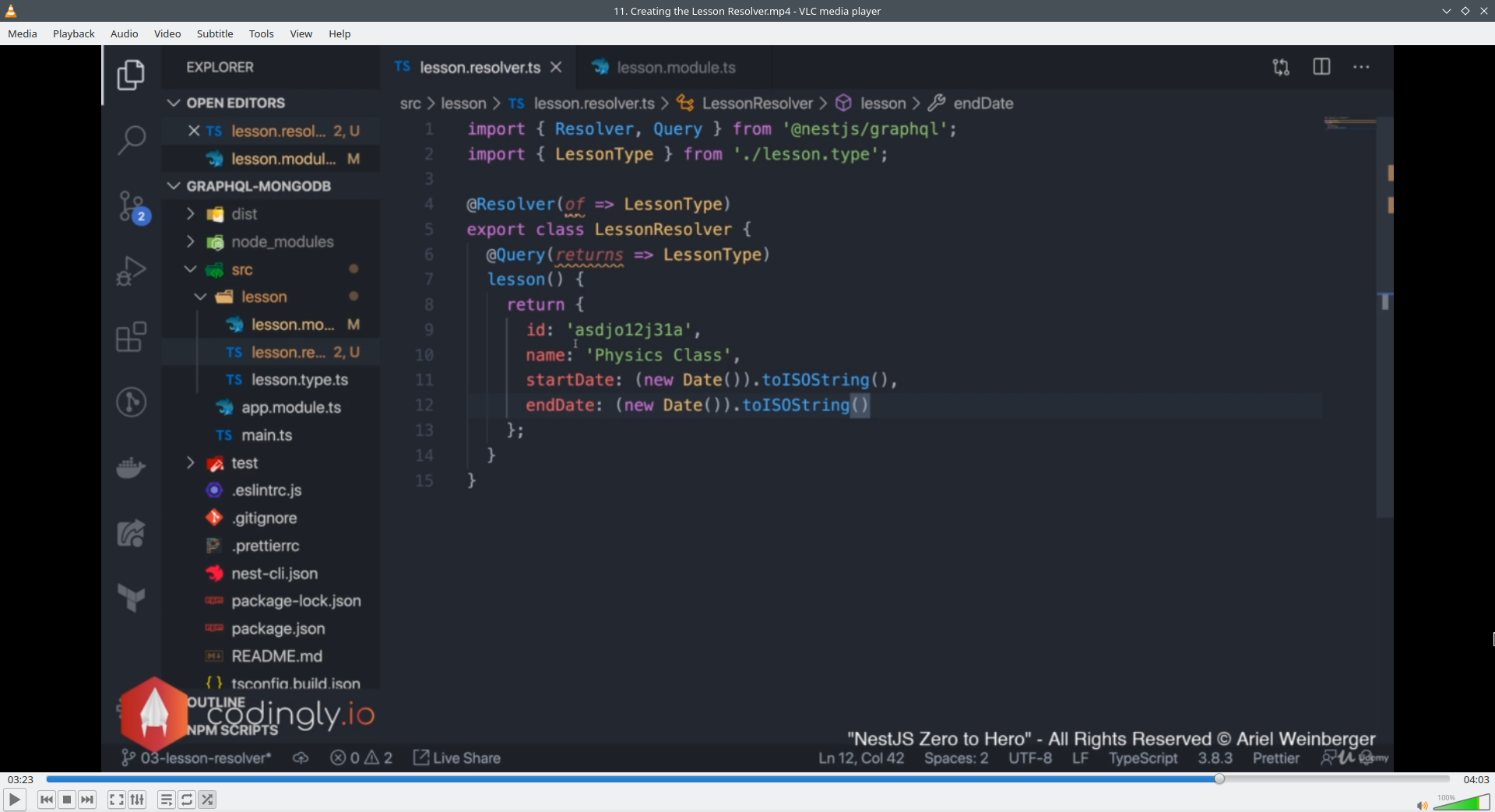This screenshot has width=1495, height=812.
Task: Toggle random shuffle playback
Action: click(207, 800)
